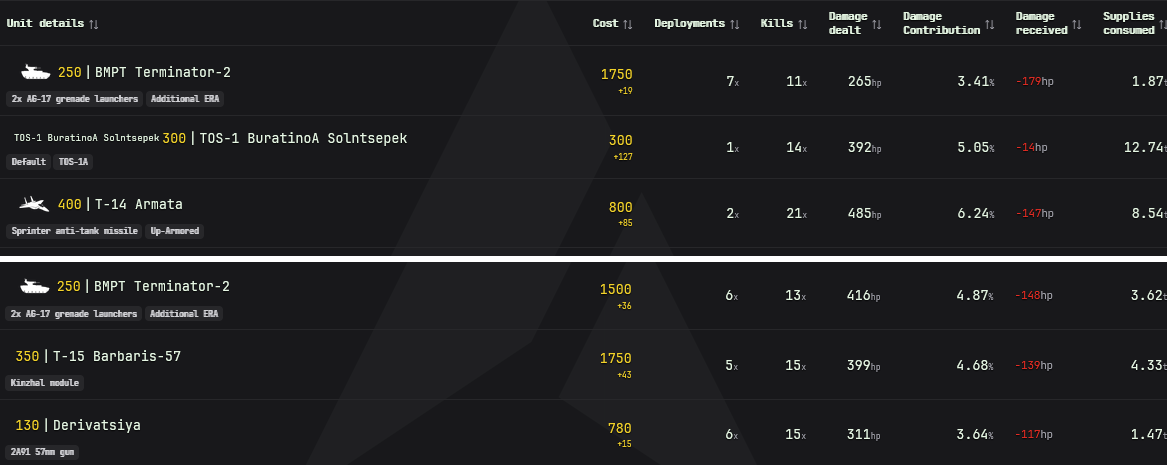The height and width of the screenshot is (465, 1167).
Task: Click the jet icon beside T-14 Armata
Action: (34, 204)
